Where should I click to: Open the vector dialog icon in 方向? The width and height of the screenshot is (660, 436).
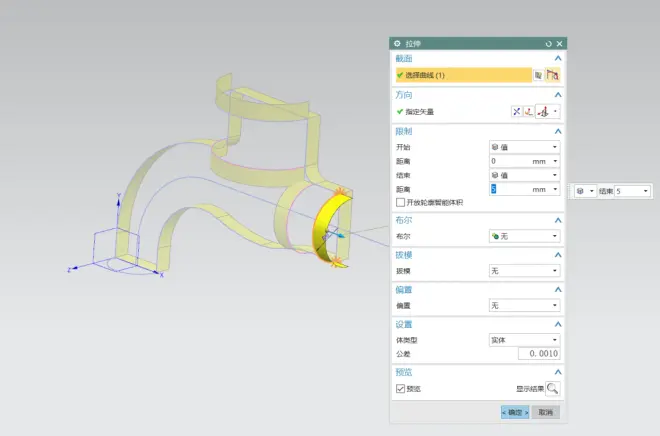[x=529, y=111]
